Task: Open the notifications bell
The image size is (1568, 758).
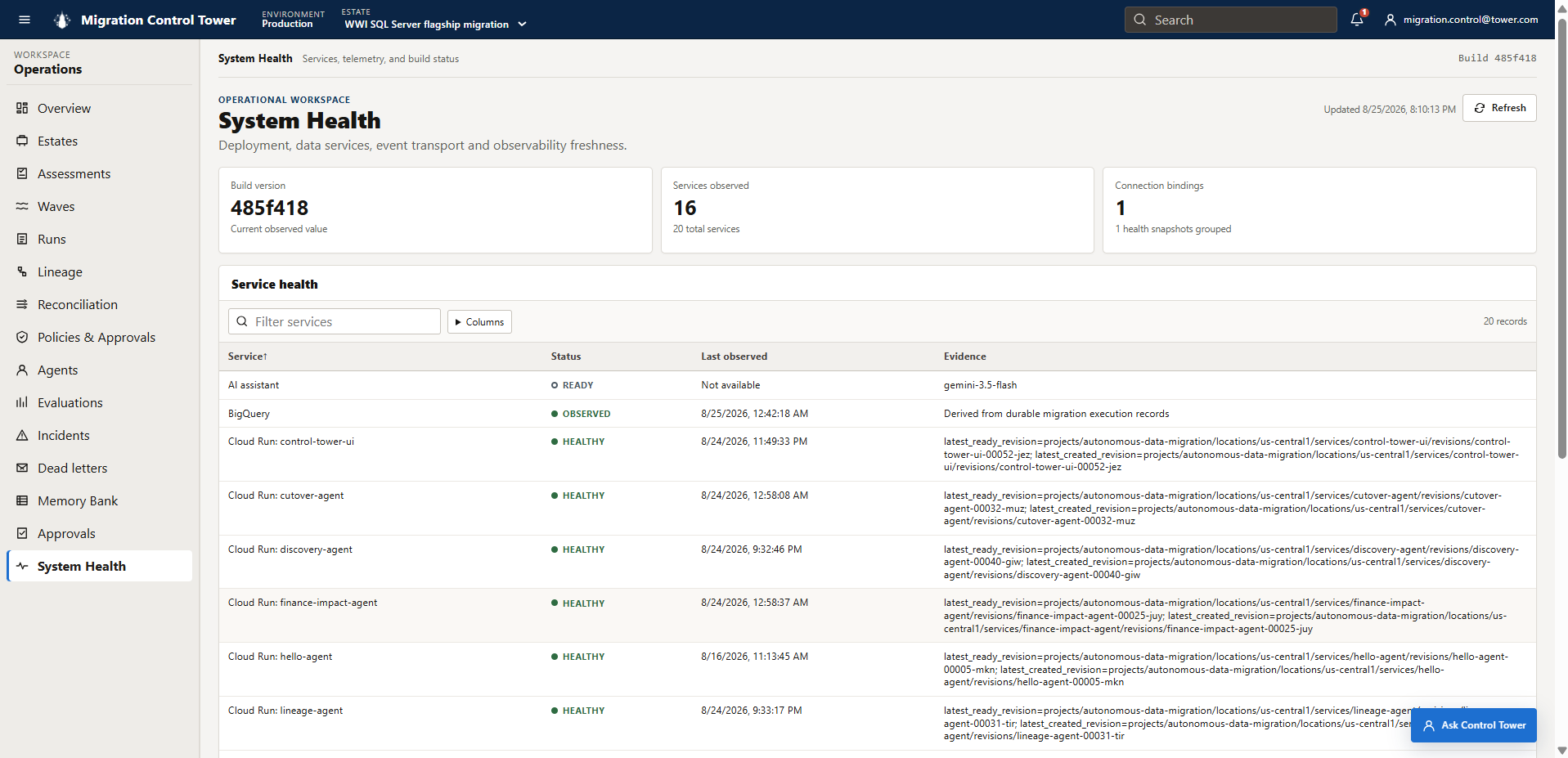Action: pos(1357,20)
